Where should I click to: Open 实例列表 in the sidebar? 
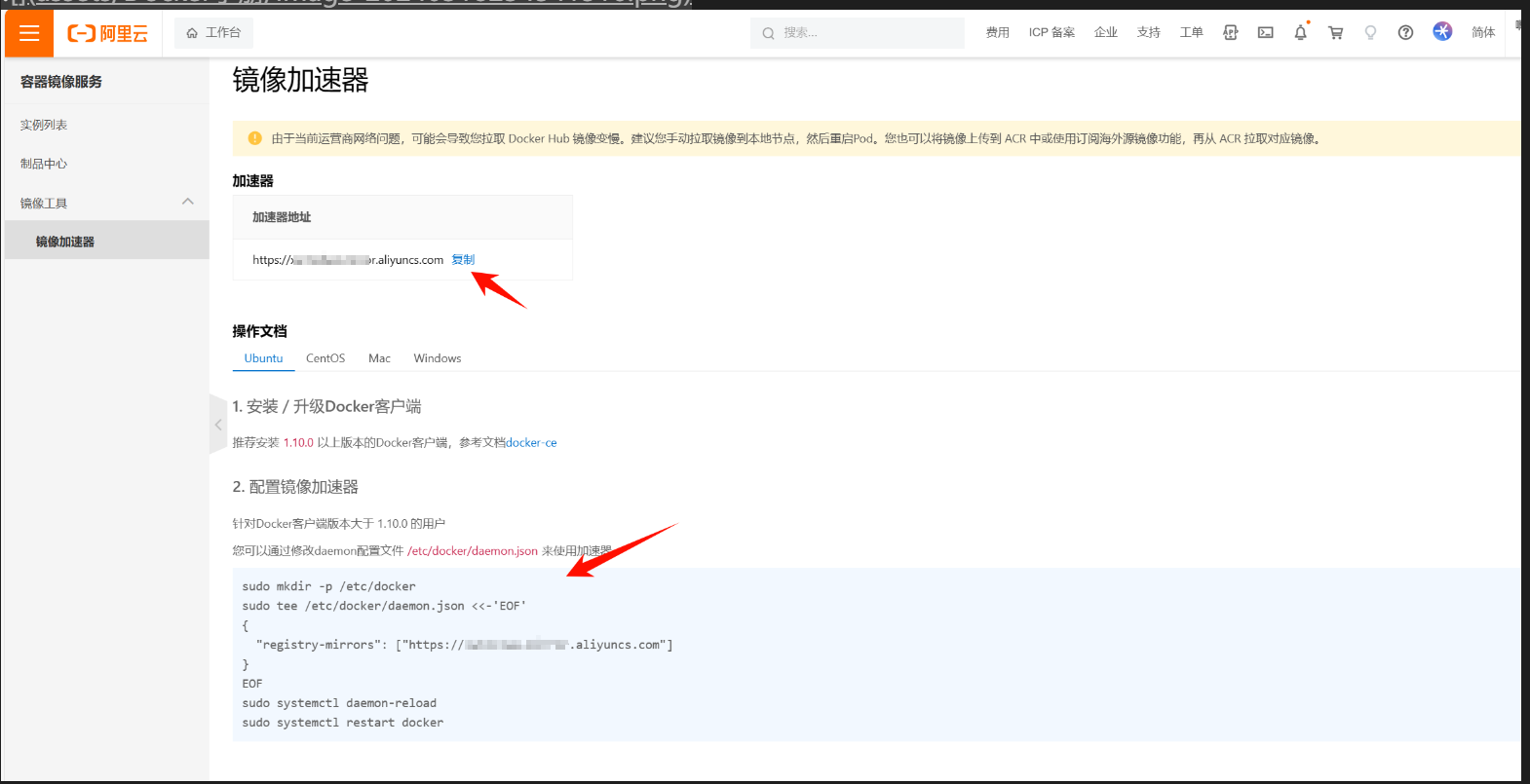(44, 125)
